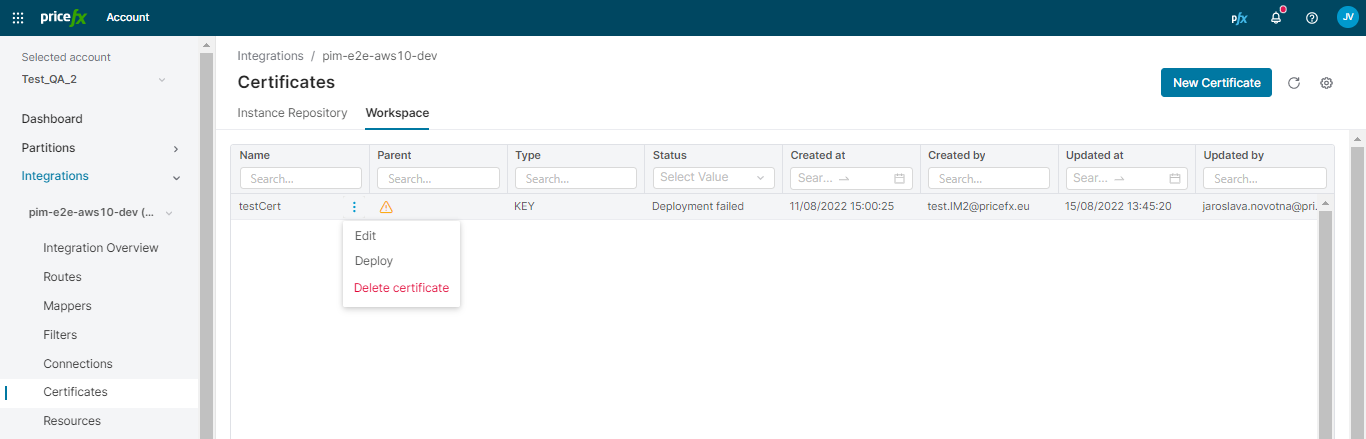Image resolution: width=1366 pixels, height=439 pixels.
Task: Open table settings gear icon
Action: tap(1327, 83)
